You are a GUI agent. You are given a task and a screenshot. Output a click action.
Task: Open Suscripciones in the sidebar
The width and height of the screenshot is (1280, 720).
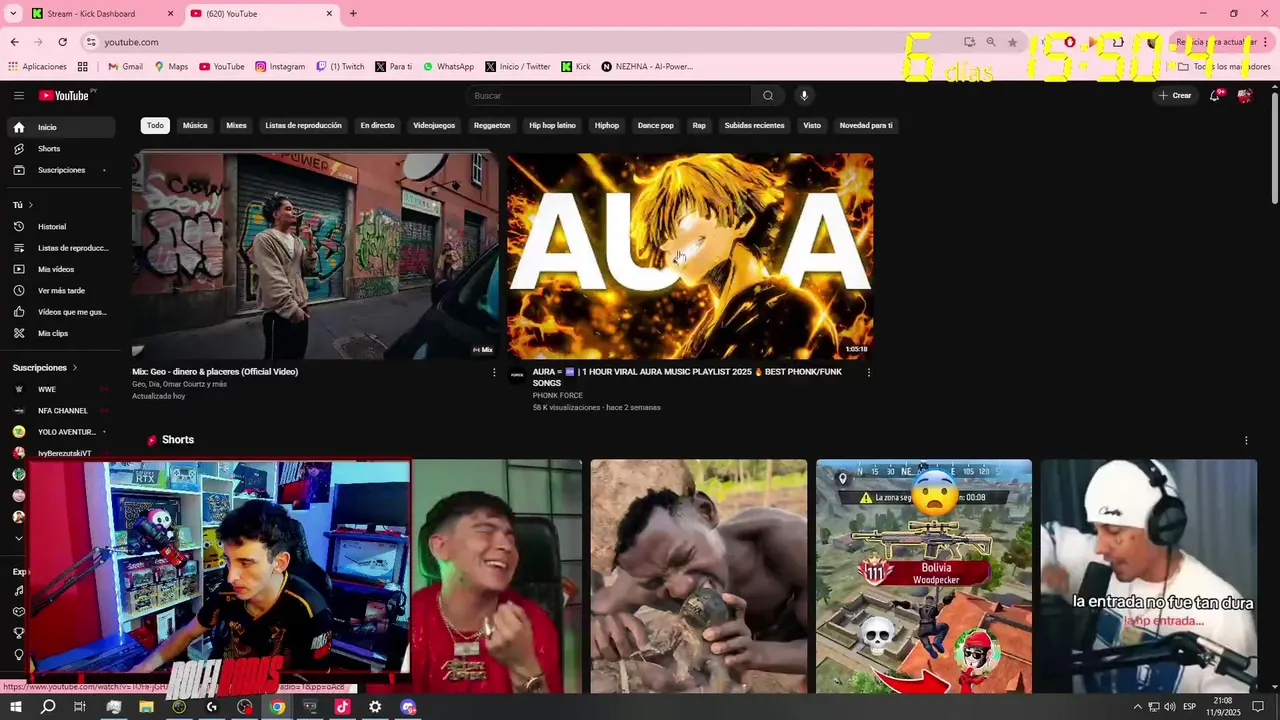click(61, 170)
